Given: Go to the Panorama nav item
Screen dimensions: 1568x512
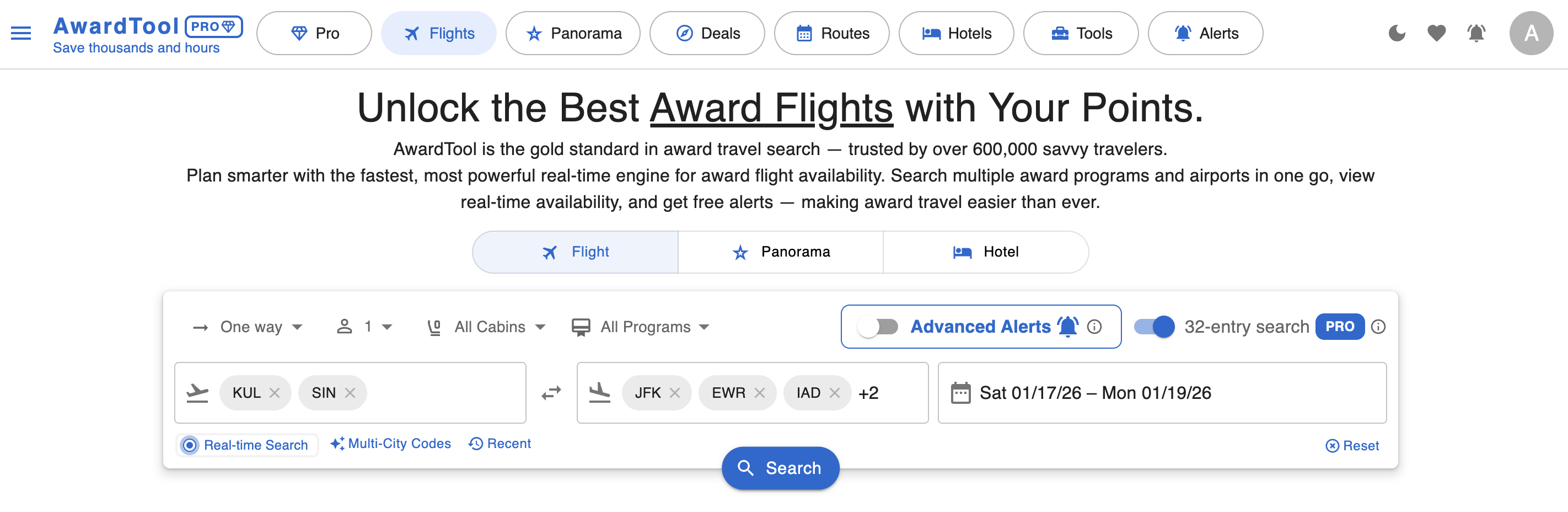Looking at the screenshot, I should click(573, 33).
